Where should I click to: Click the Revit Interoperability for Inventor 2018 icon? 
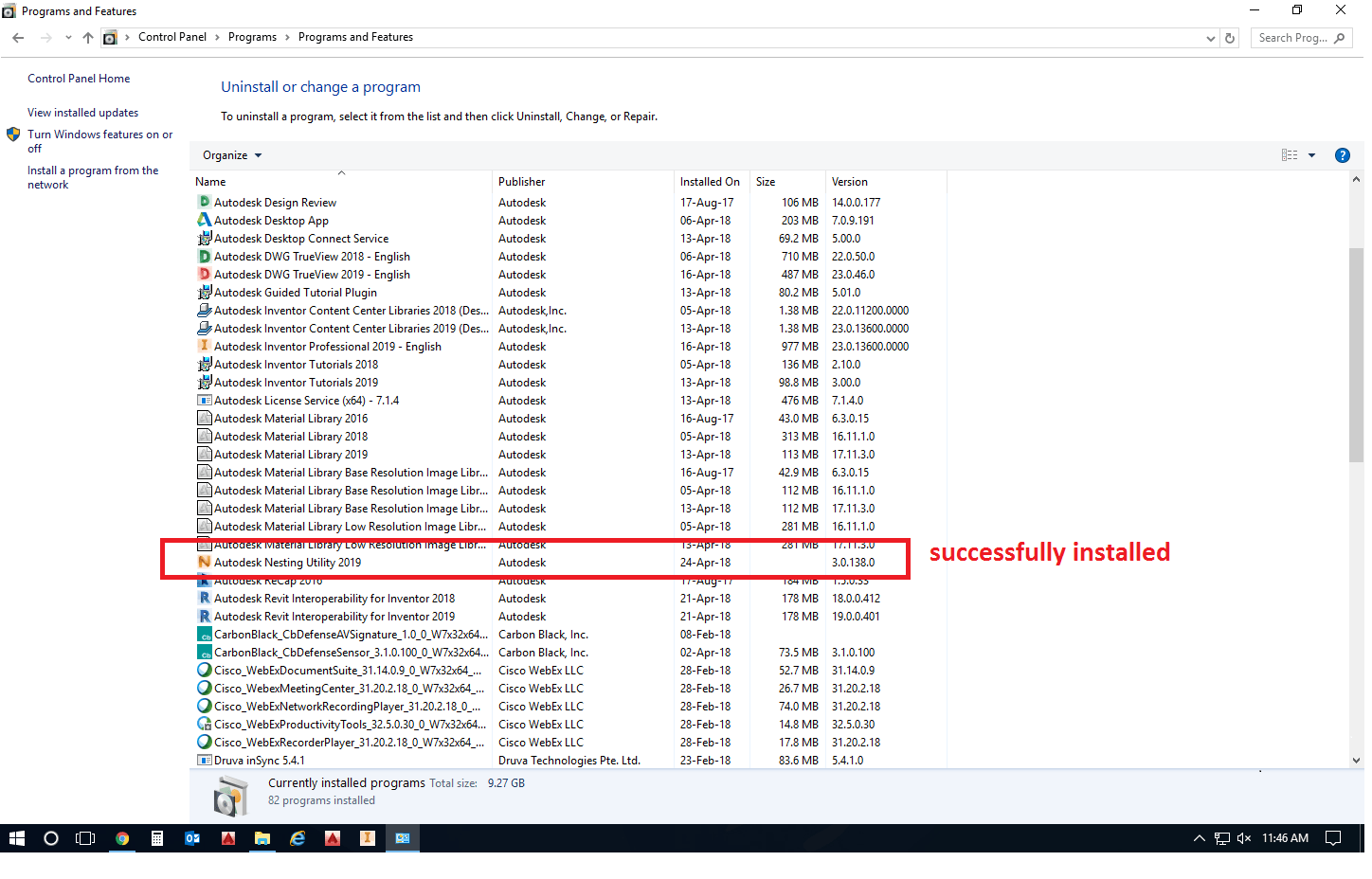[204, 598]
